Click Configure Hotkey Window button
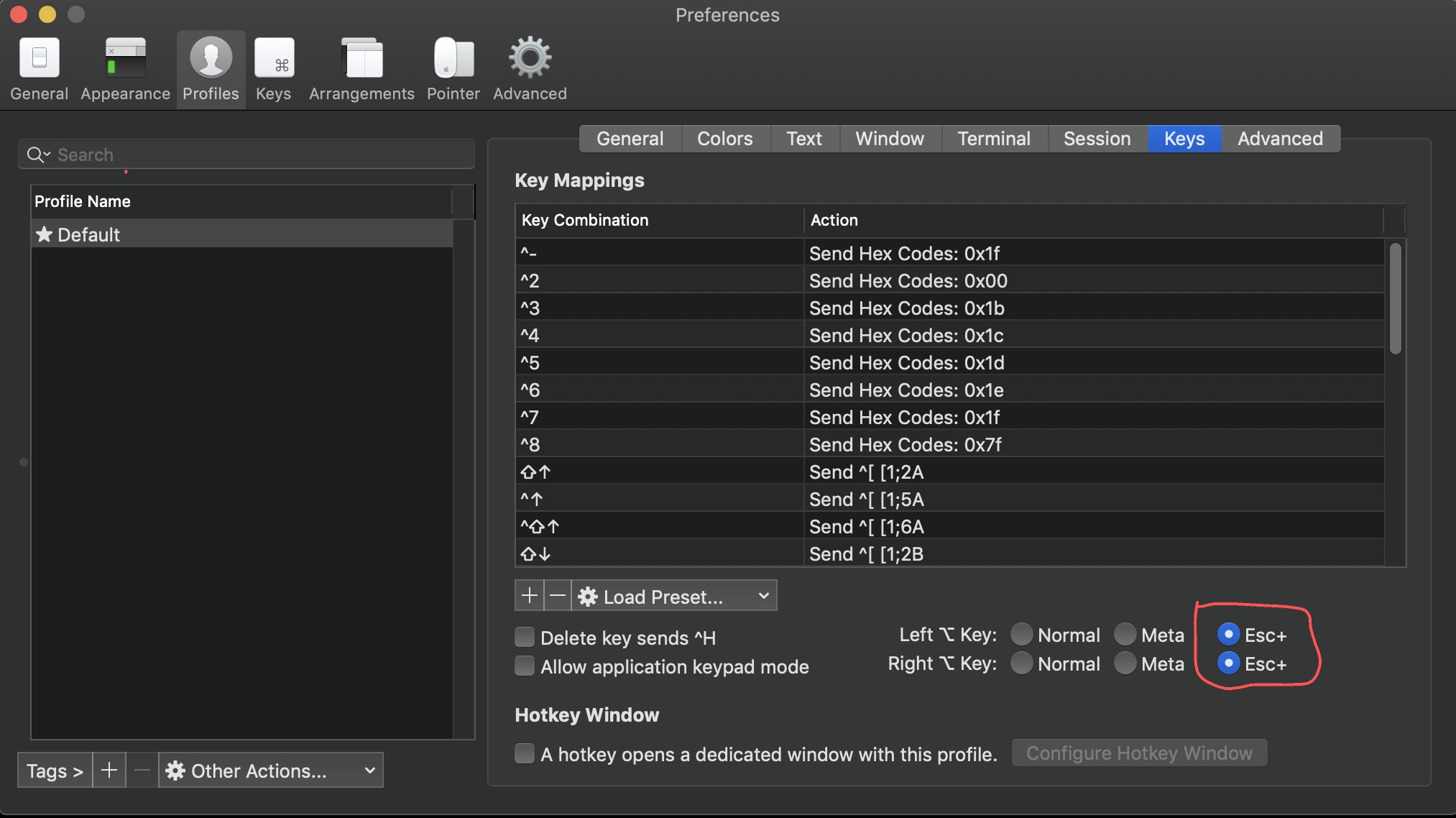 (x=1138, y=752)
